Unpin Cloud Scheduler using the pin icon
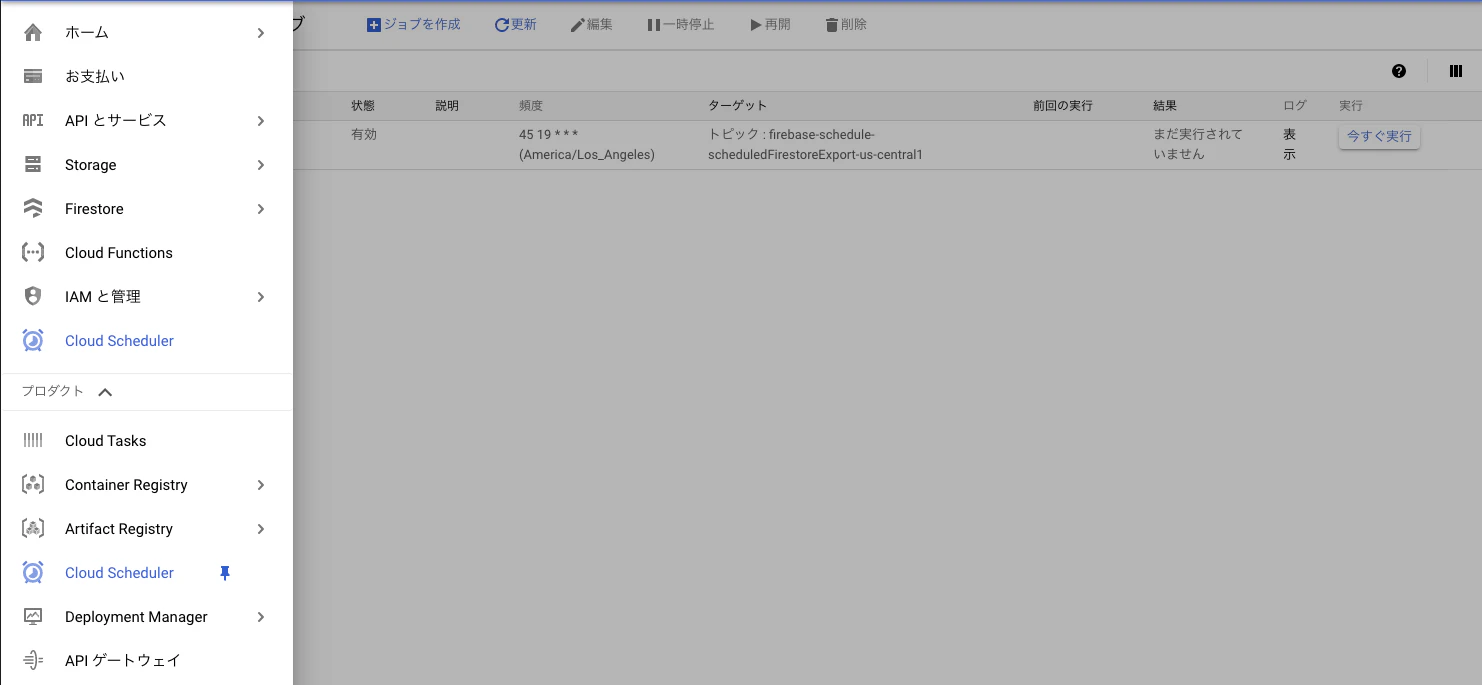The width and height of the screenshot is (1482, 685). point(225,573)
